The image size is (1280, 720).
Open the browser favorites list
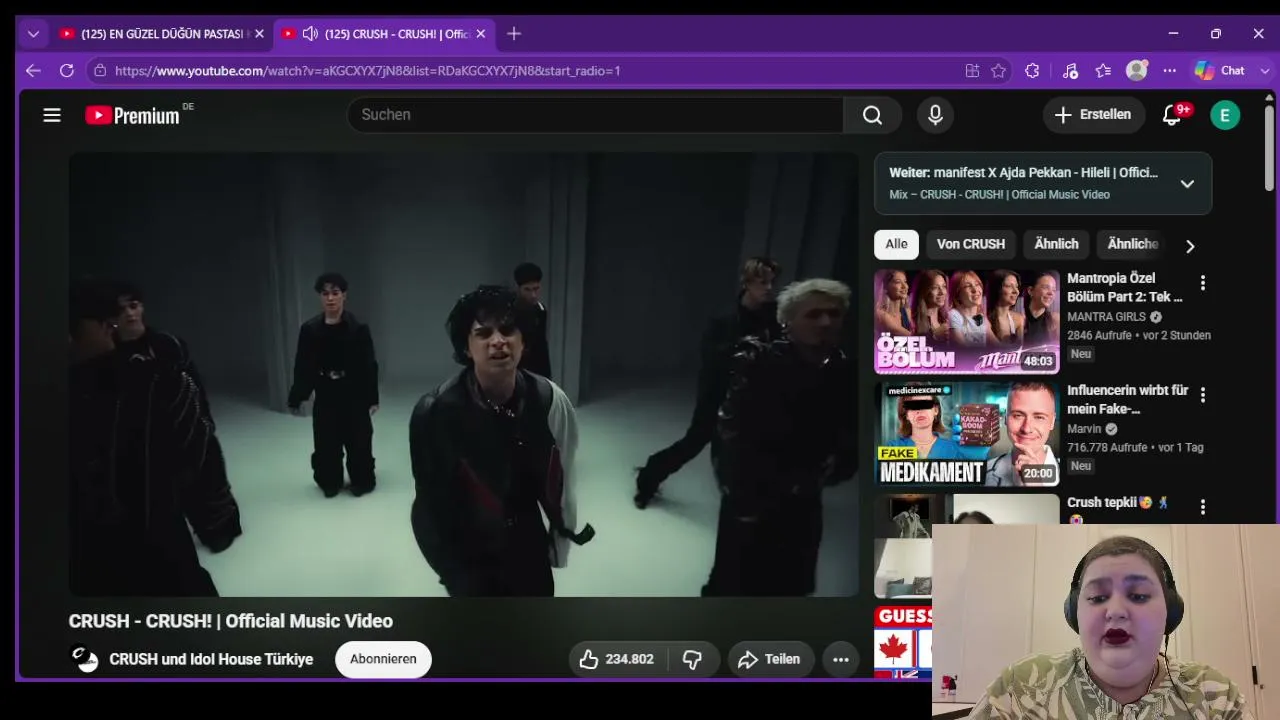[x=1103, y=71]
